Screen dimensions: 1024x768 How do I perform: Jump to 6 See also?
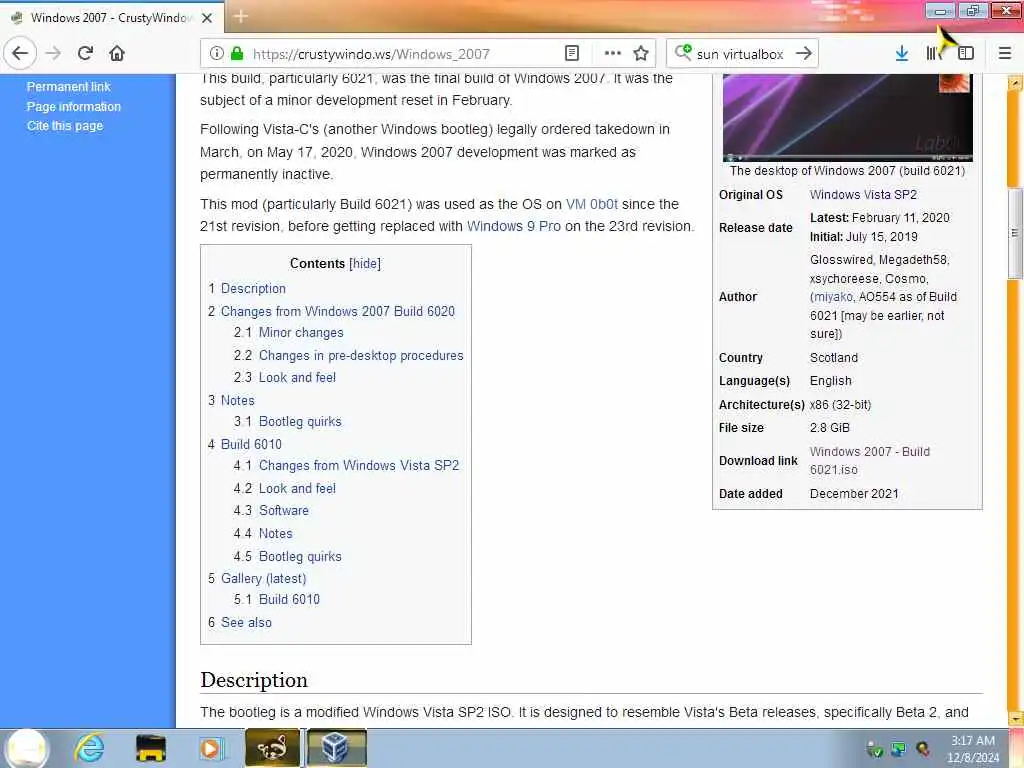point(240,622)
